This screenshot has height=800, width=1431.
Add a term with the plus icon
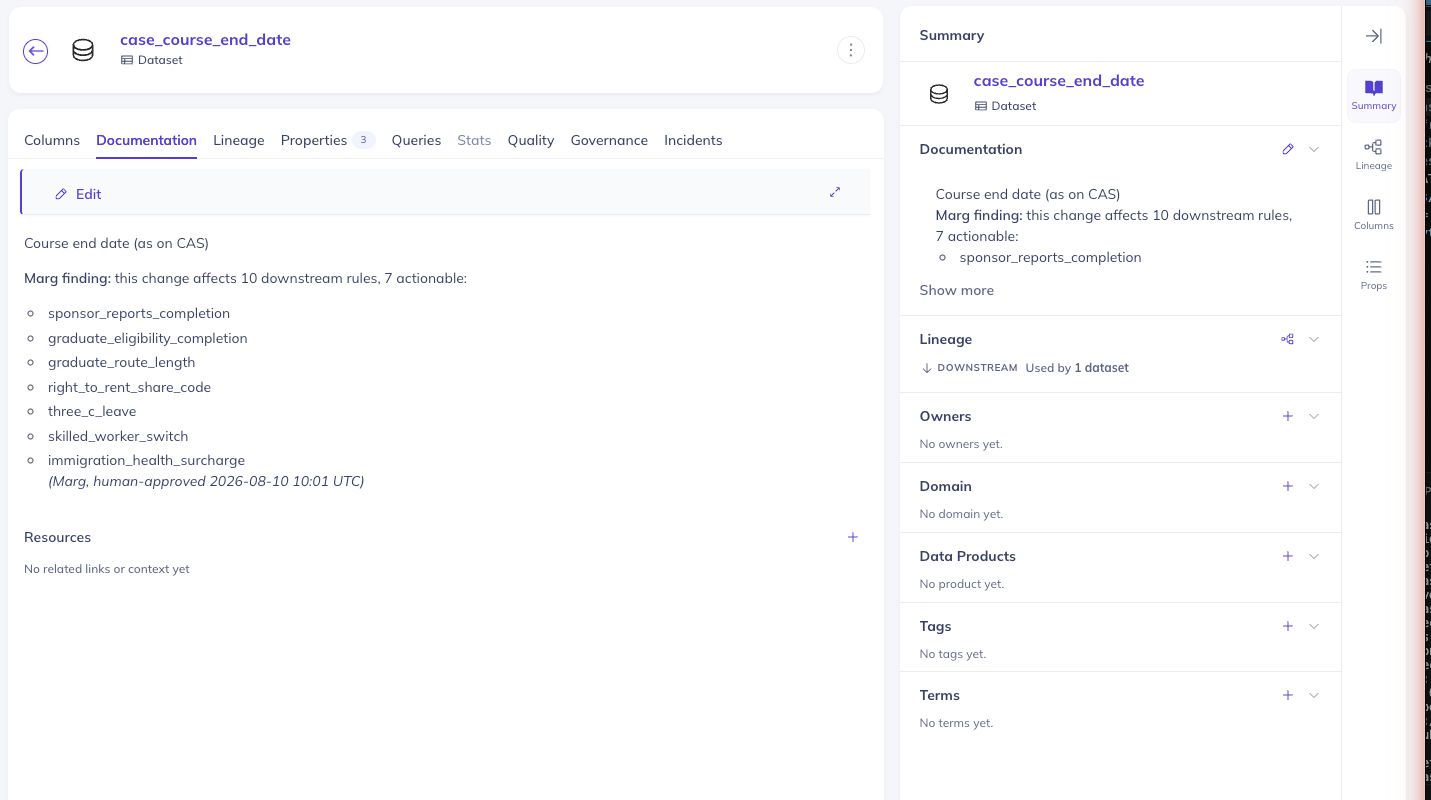(1288, 695)
